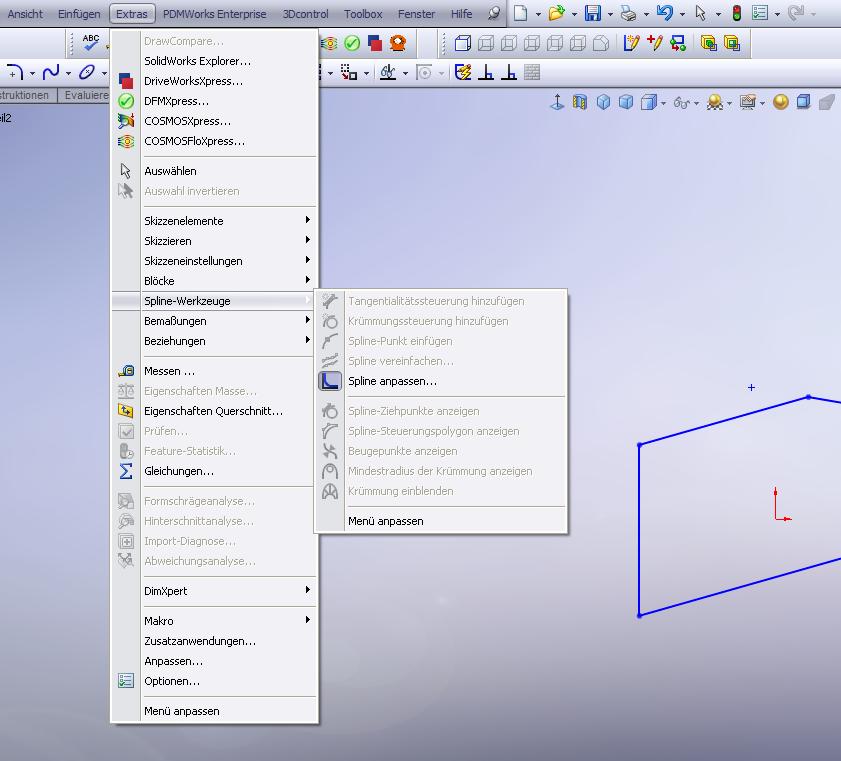Select the Spline sketch tool icon
Image resolution: width=841 pixels, height=761 pixels.
click(51, 73)
